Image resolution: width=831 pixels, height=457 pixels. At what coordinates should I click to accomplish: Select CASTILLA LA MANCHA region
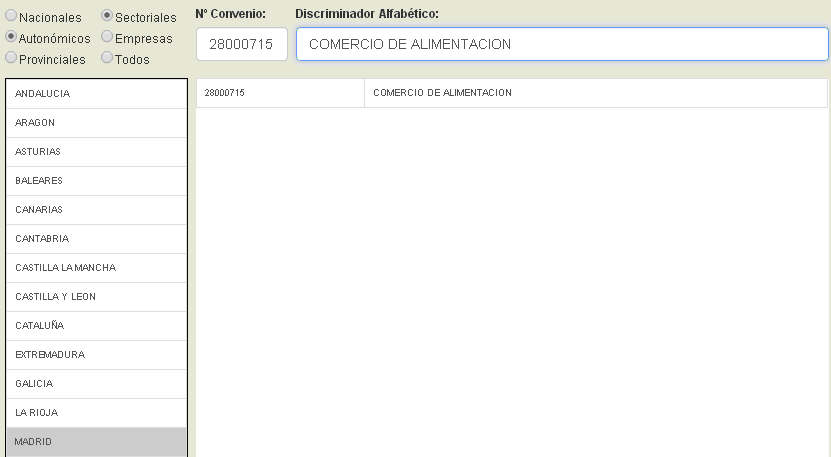[x=96, y=267]
